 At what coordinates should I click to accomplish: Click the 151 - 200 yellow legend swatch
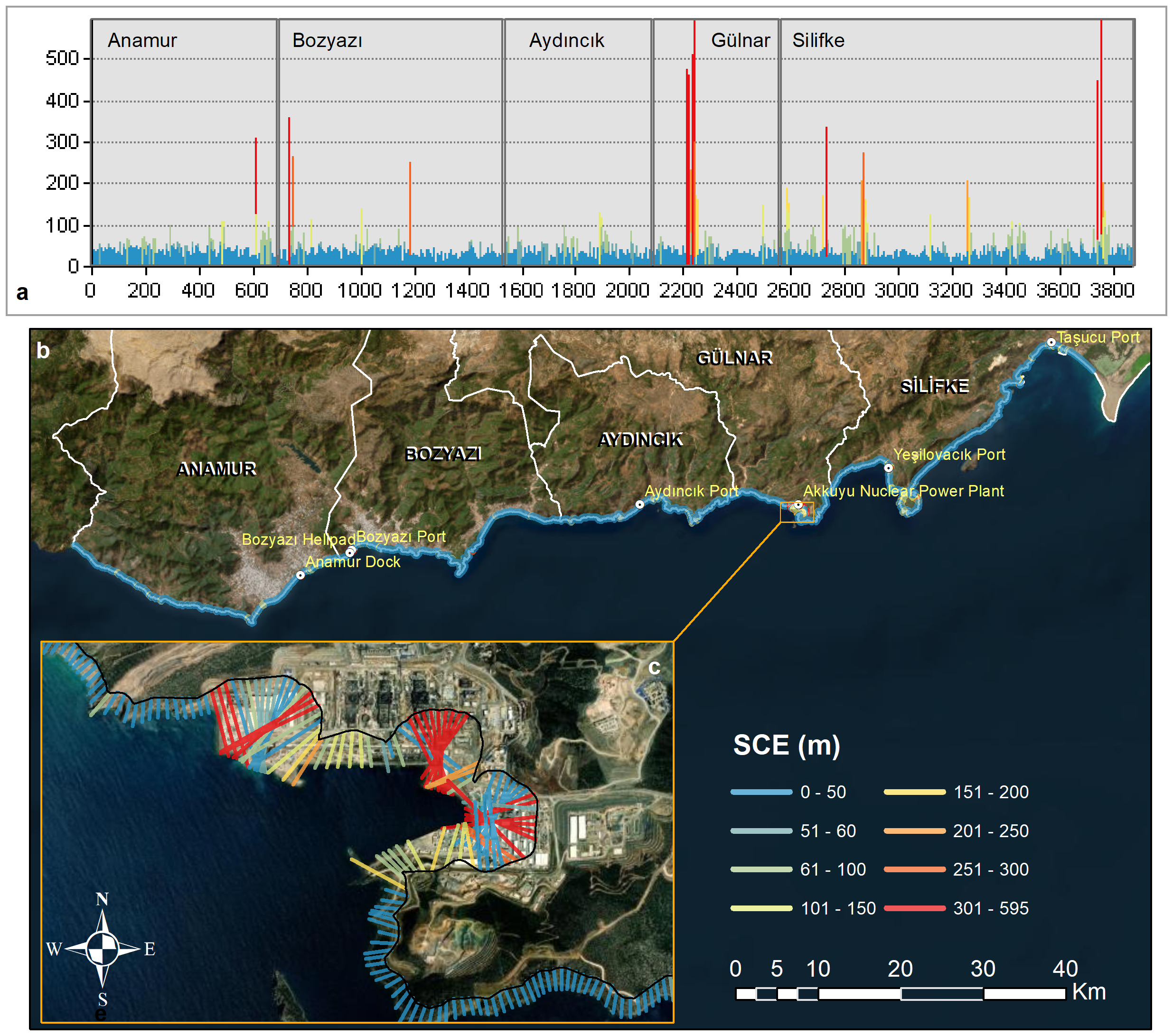[x=914, y=792]
